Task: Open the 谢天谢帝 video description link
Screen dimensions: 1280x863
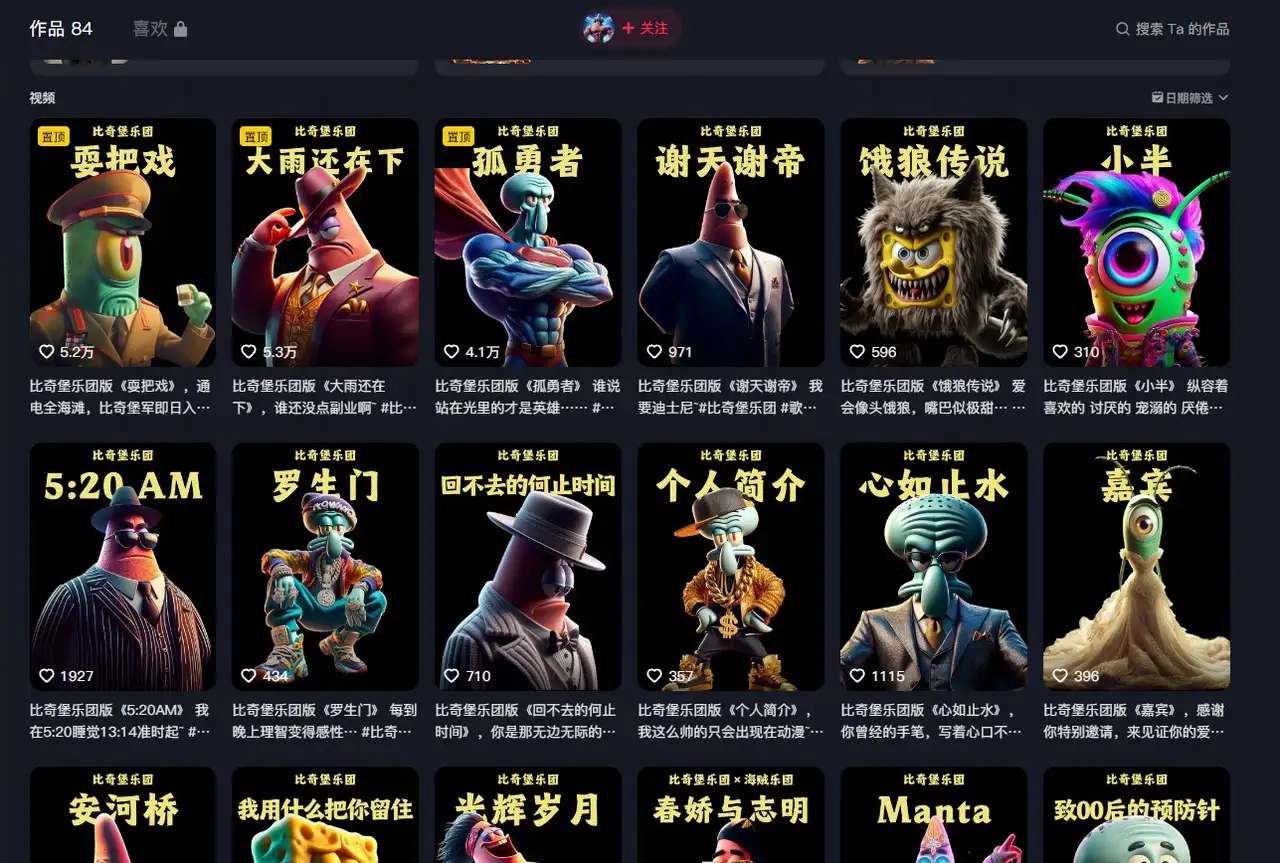Action: [x=730, y=396]
